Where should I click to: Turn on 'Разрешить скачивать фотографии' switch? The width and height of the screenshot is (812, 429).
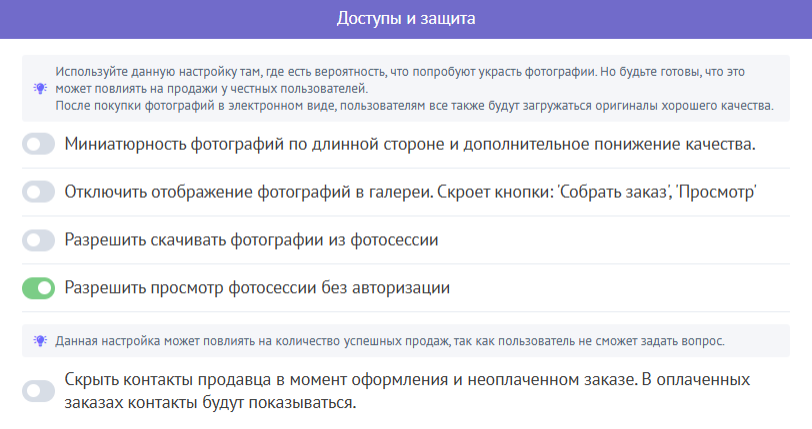pyautogui.click(x=38, y=240)
